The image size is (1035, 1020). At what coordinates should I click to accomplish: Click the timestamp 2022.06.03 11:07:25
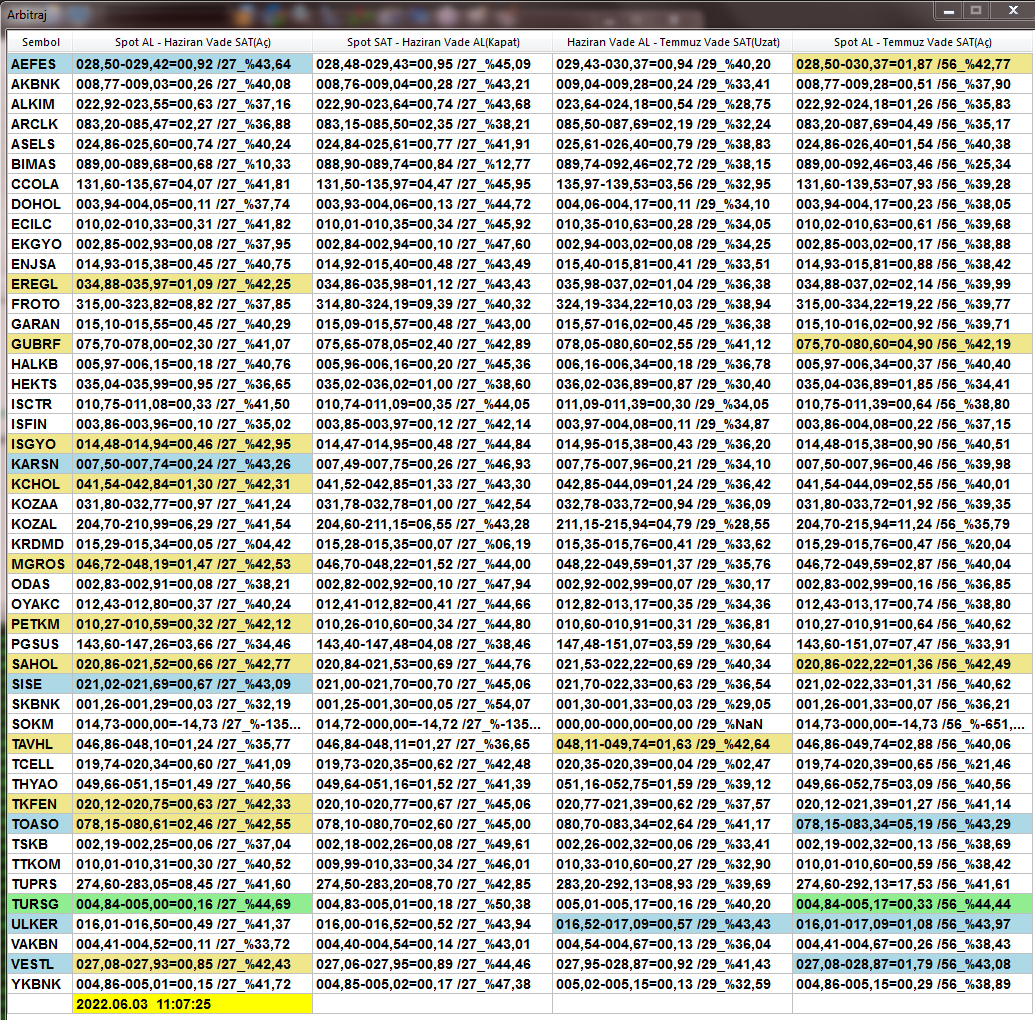coord(193,1004)
